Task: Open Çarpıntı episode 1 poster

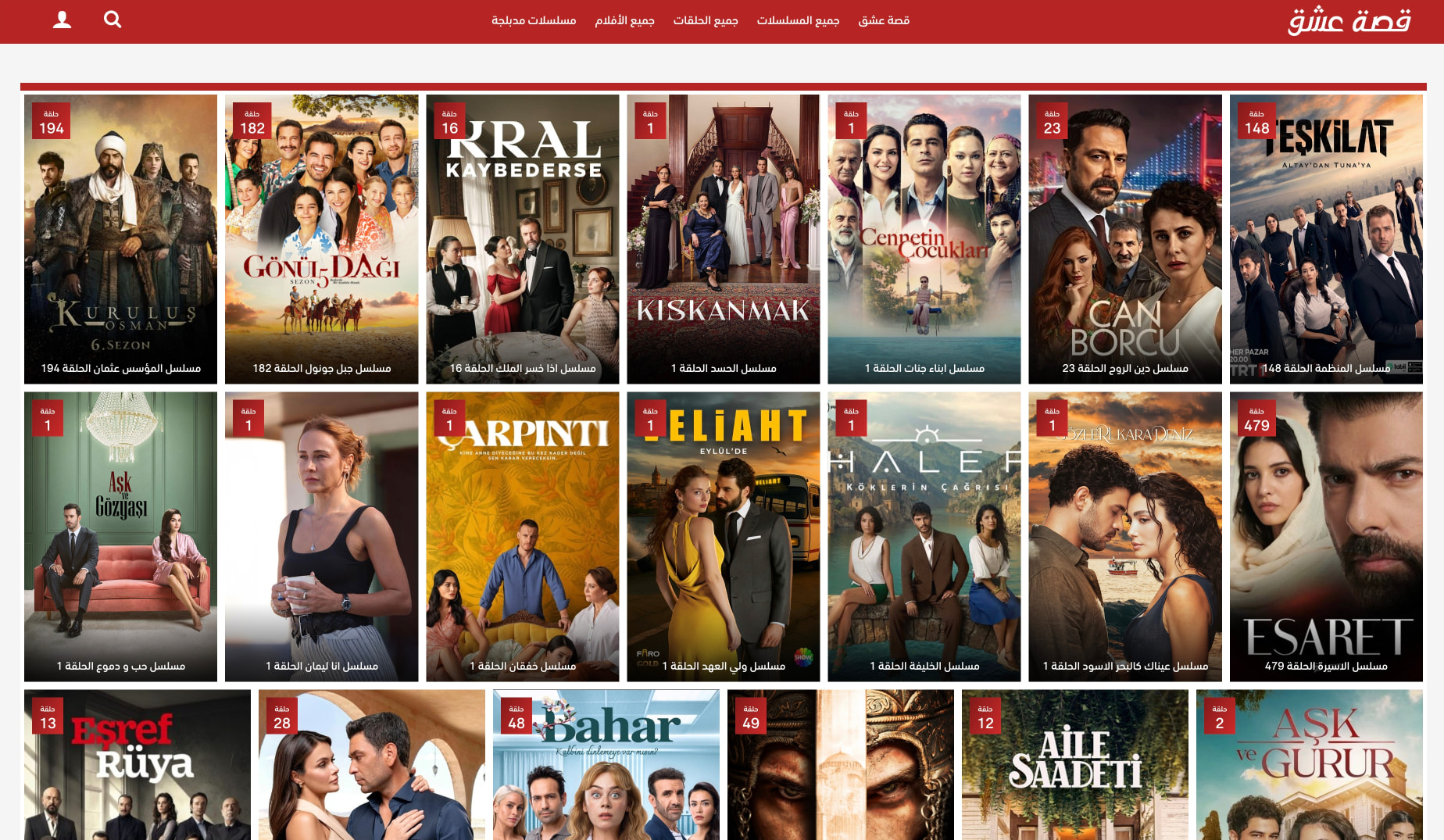Action: (522, 537)
